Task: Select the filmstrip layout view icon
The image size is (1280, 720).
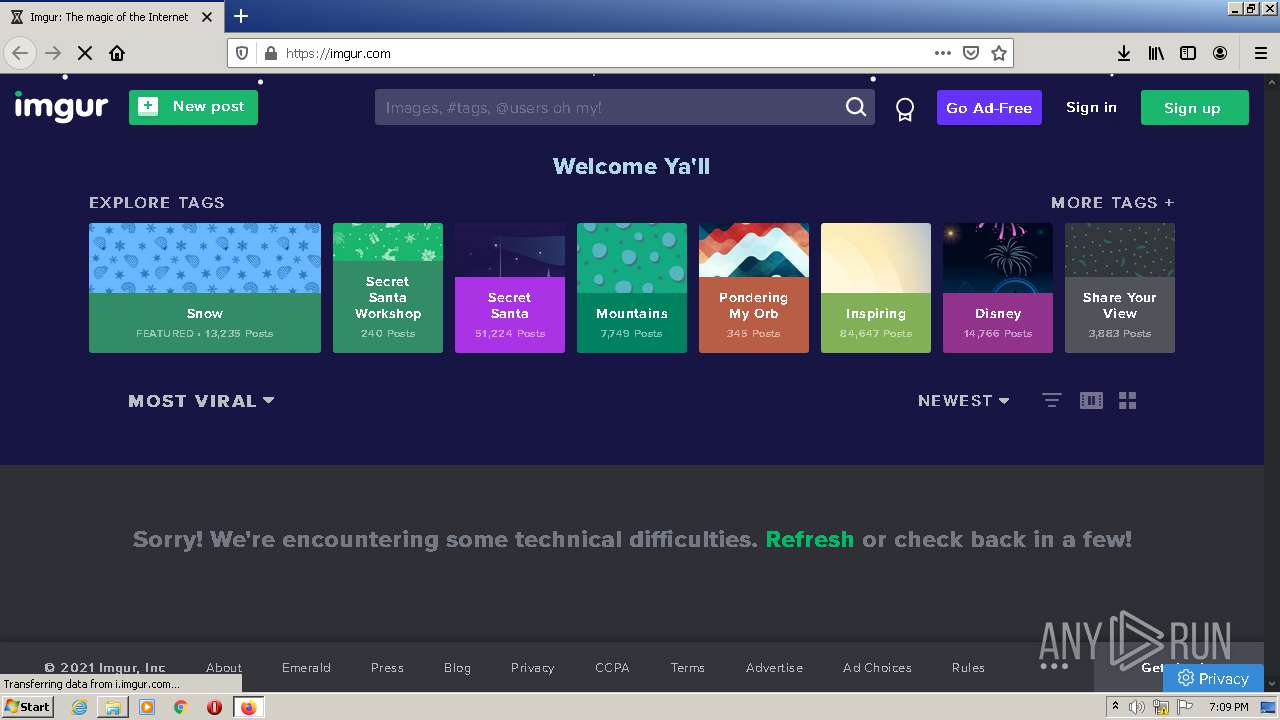Action: pos(1091,400)
